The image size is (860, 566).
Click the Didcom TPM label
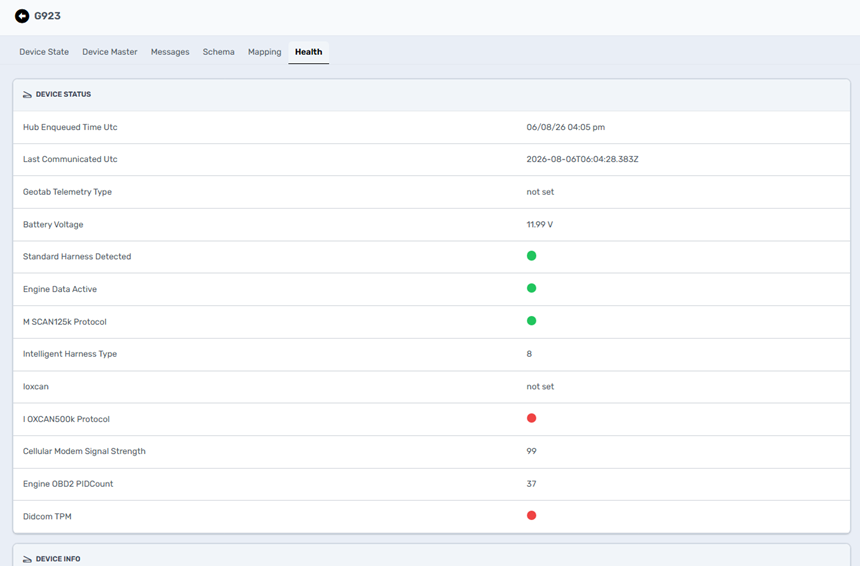[x=47, y=516]
